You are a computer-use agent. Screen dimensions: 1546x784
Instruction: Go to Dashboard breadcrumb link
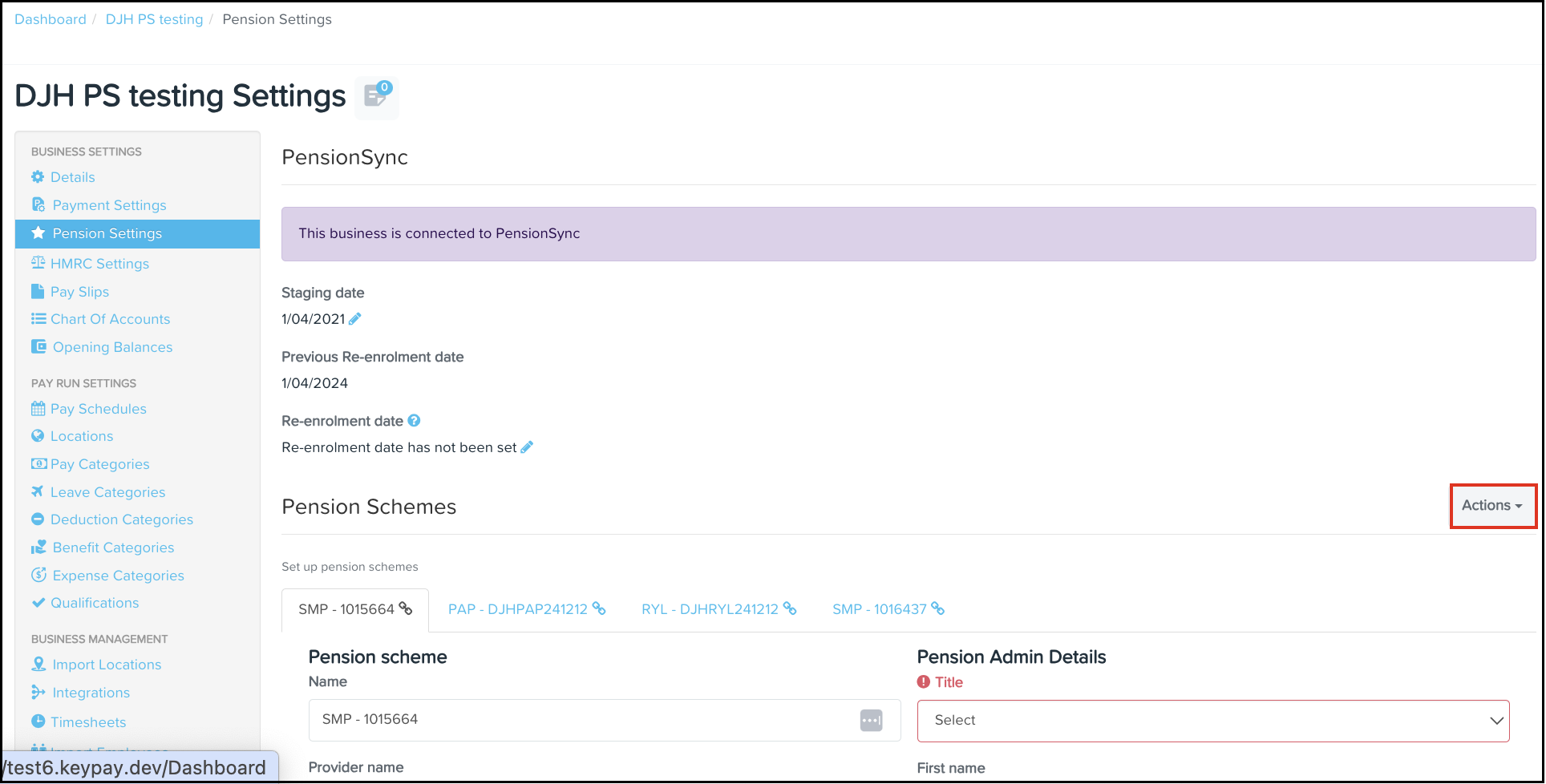click(51, 19)
